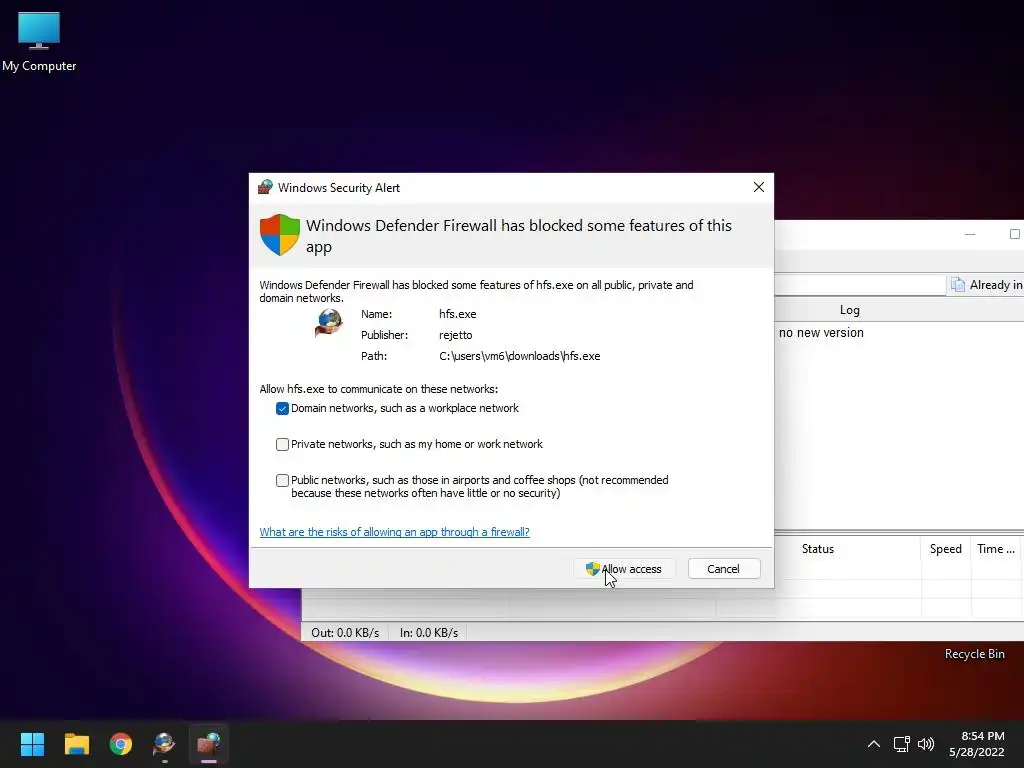Open Google Chrome from taskbar

121,744
